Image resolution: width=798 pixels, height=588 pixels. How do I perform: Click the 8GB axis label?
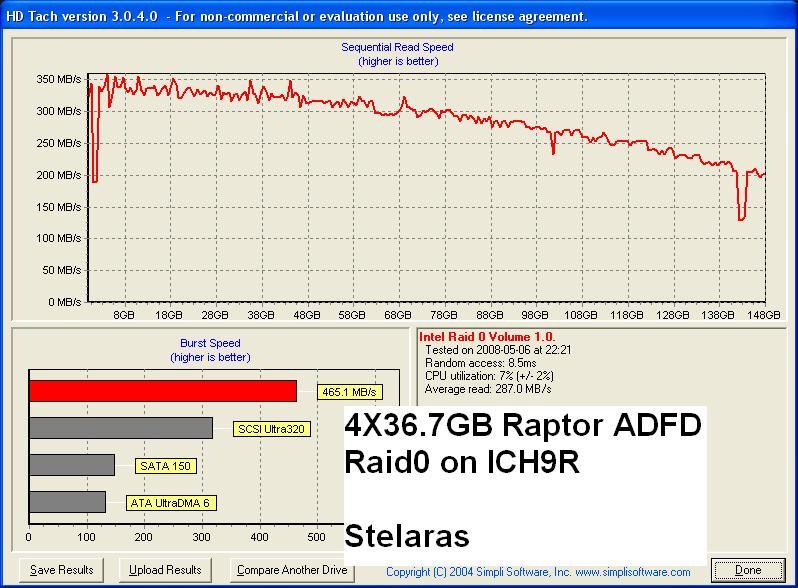click(x=124, y=315)
